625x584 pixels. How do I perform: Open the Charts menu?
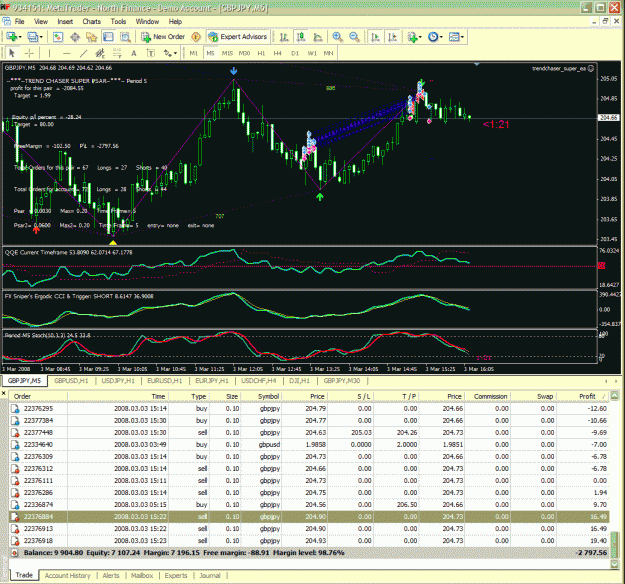click(91, 22)
